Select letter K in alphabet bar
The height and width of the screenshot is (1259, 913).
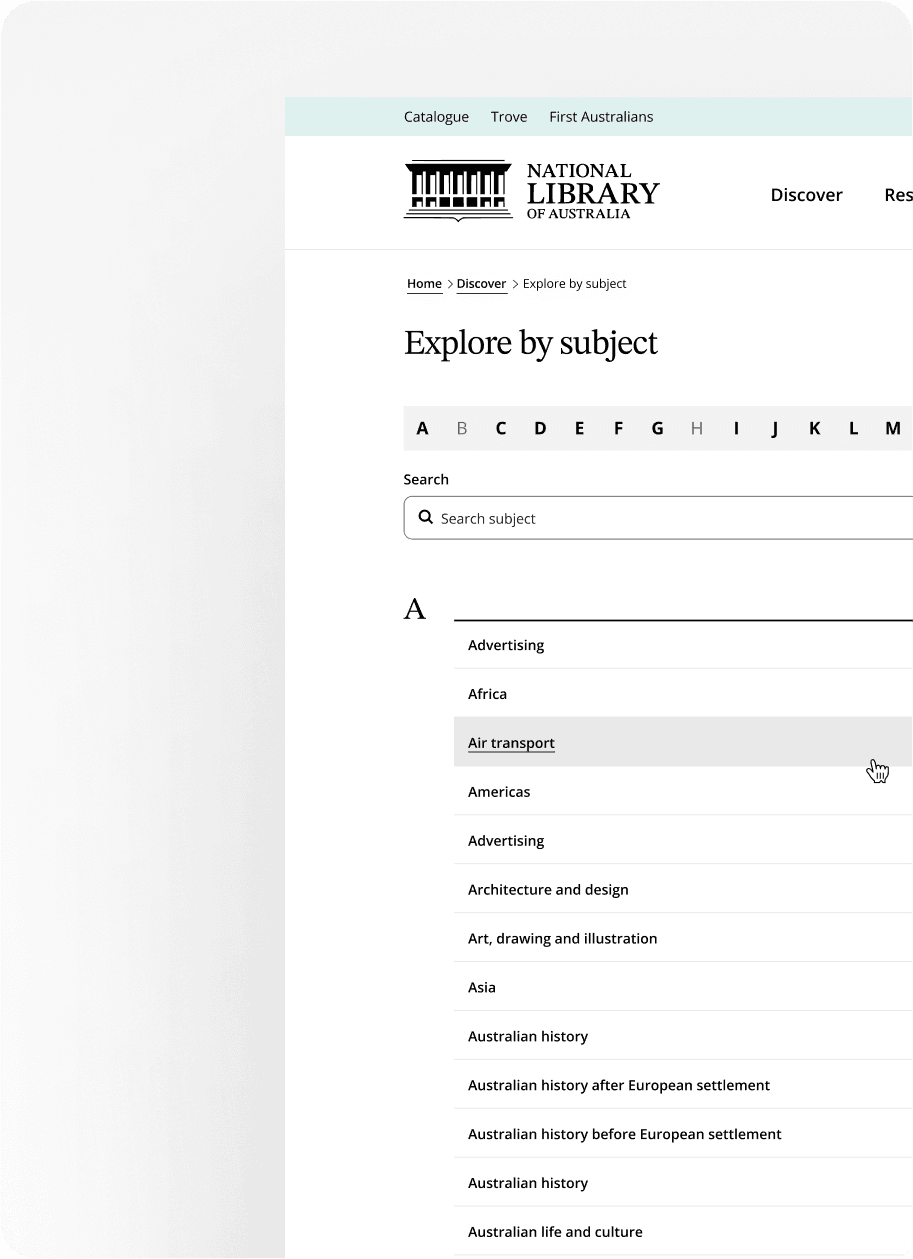pyautogui.click(x=814, y=428)
